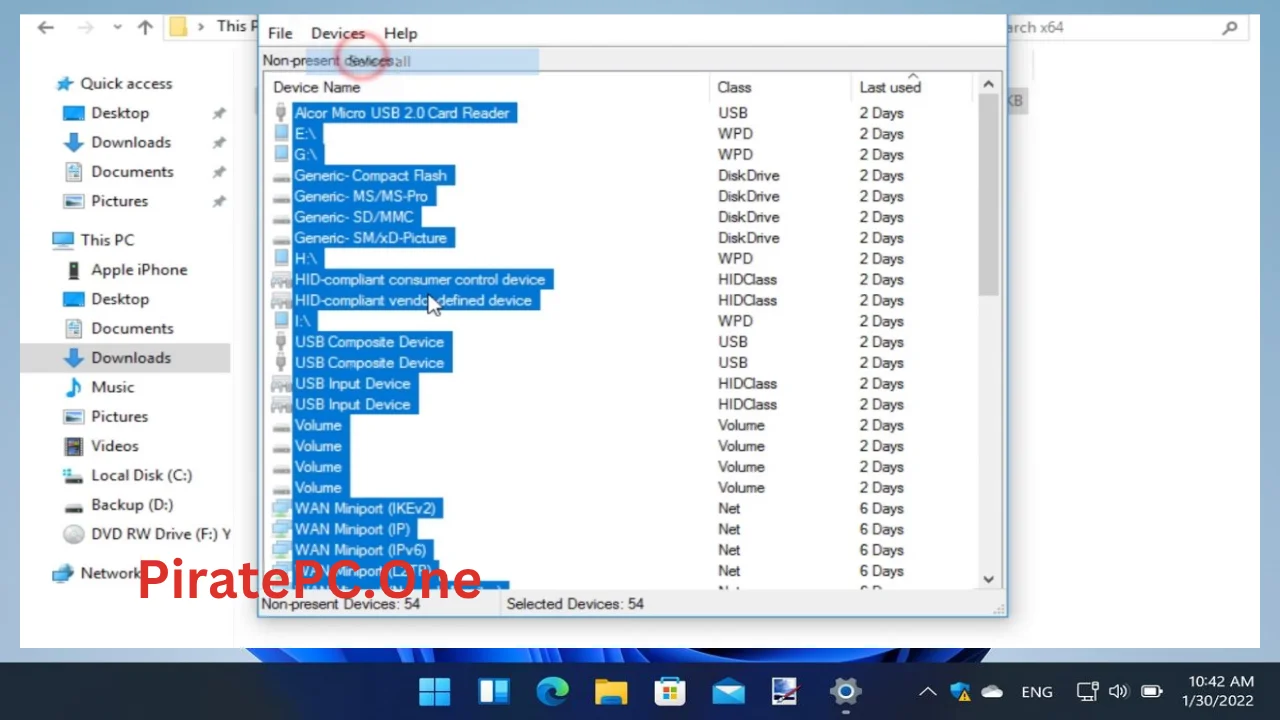
Task: Sort by Device Name column header
Action: point(317,87)
